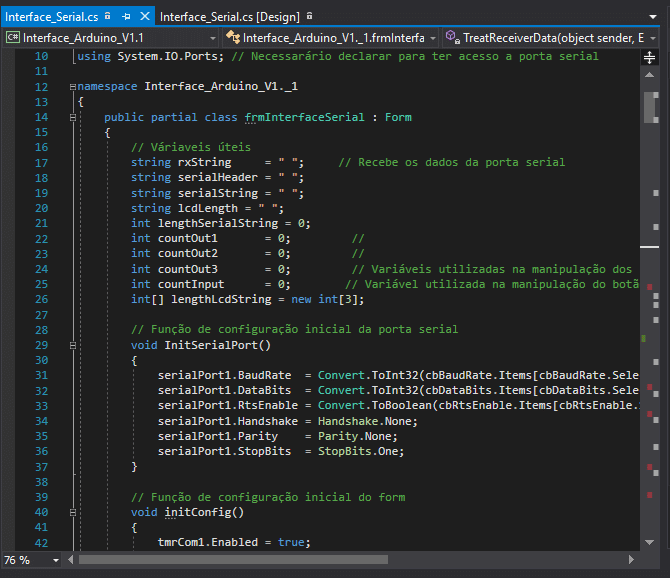670x578 pixels.
Task: Click on 'serialHeader' variable declaration
Action: [217, 177]
